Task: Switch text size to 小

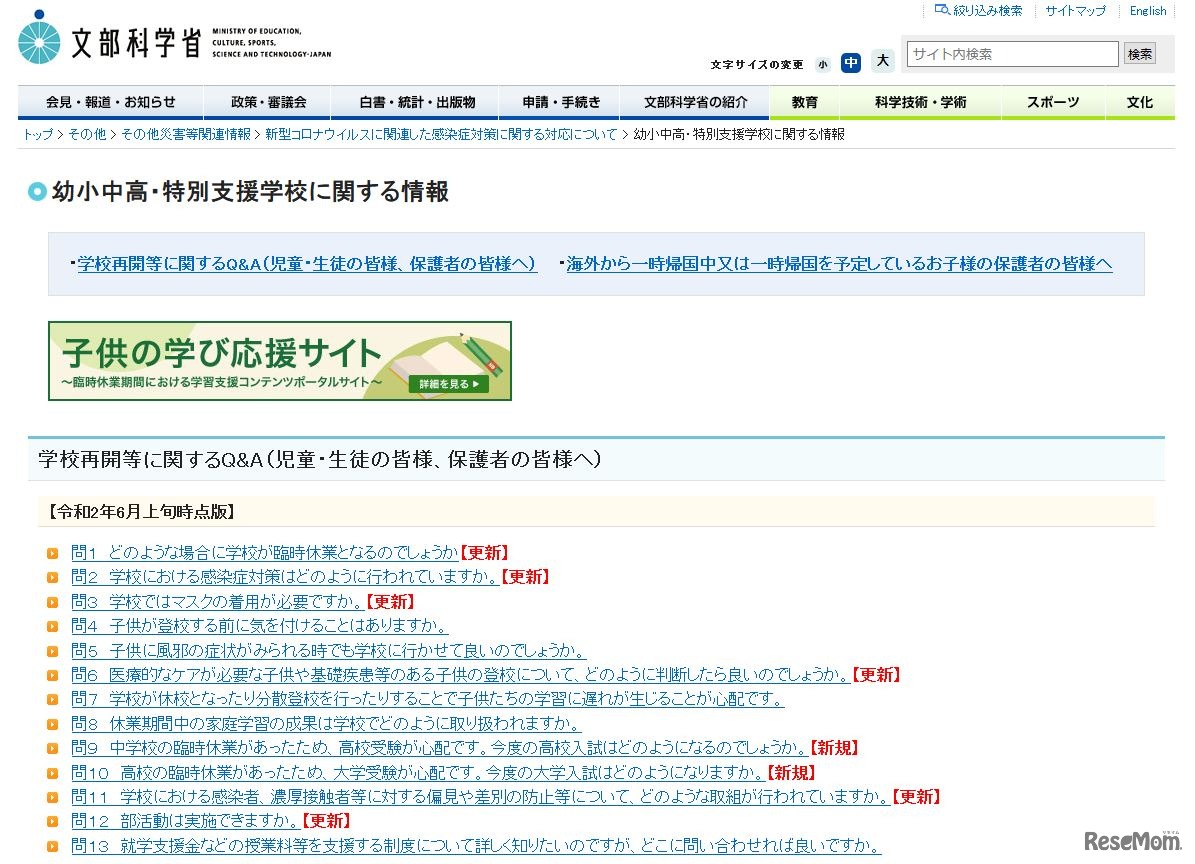Action: 823,63
